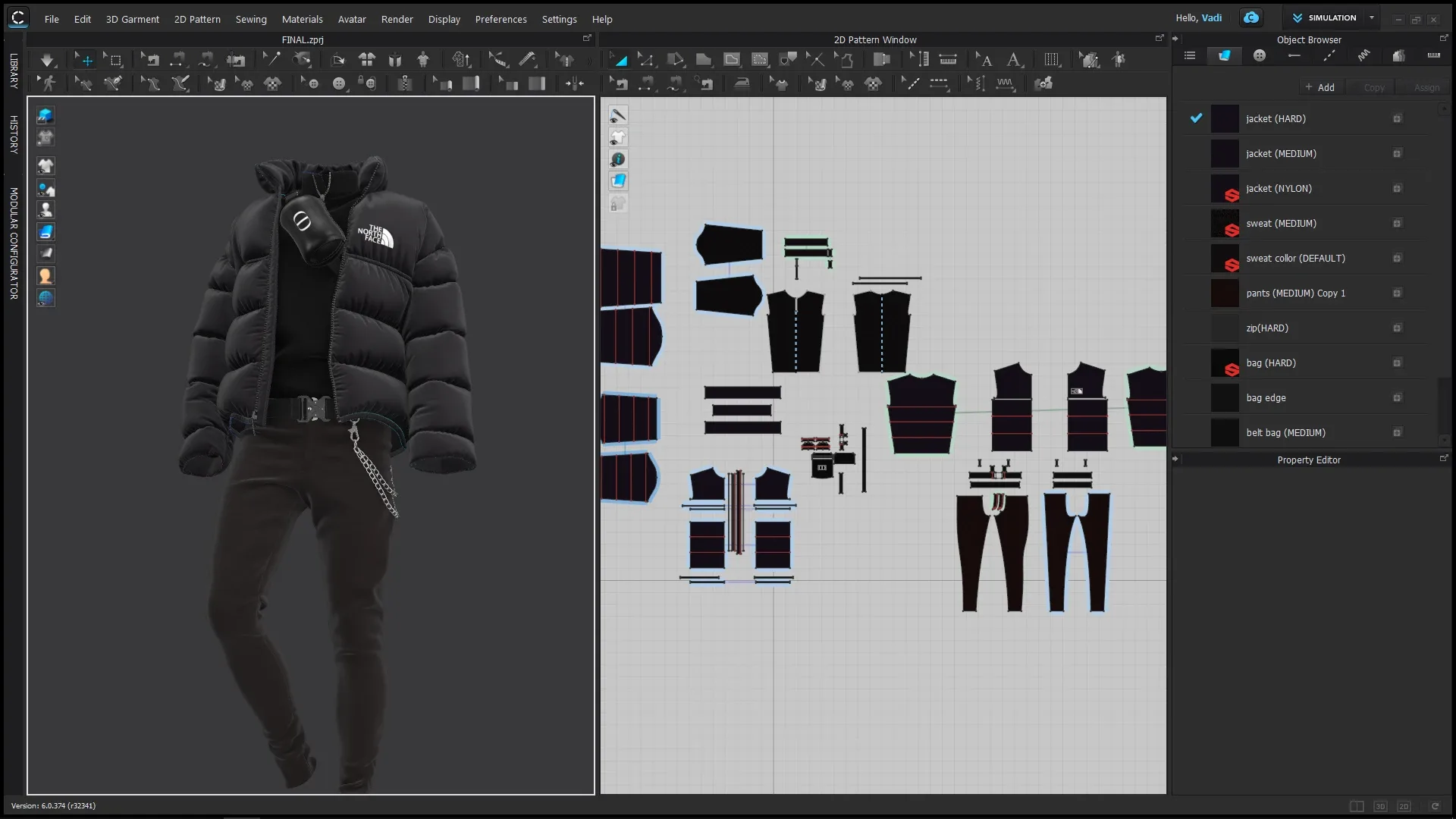
Task: Toggle the 3D view mode at bottom right
Action: pyautogui.click(x=1380, y=806)
